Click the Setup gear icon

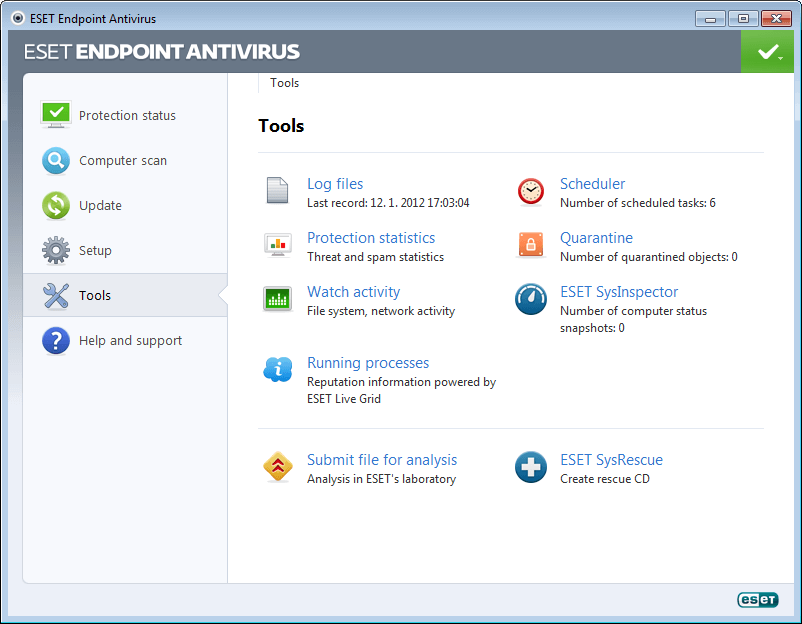point(56,250)
